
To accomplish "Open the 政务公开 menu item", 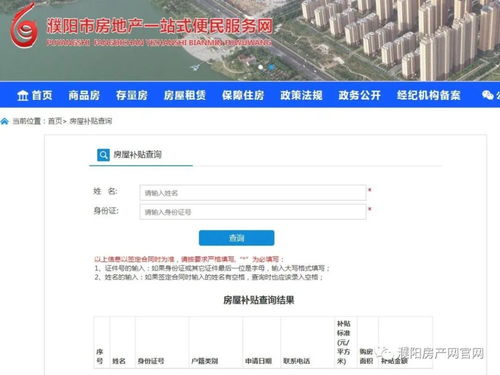I will click(360, 96).
